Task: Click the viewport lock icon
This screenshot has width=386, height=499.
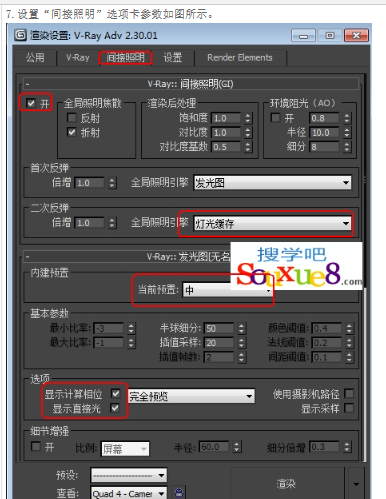Action: click(x=179, y=492)
